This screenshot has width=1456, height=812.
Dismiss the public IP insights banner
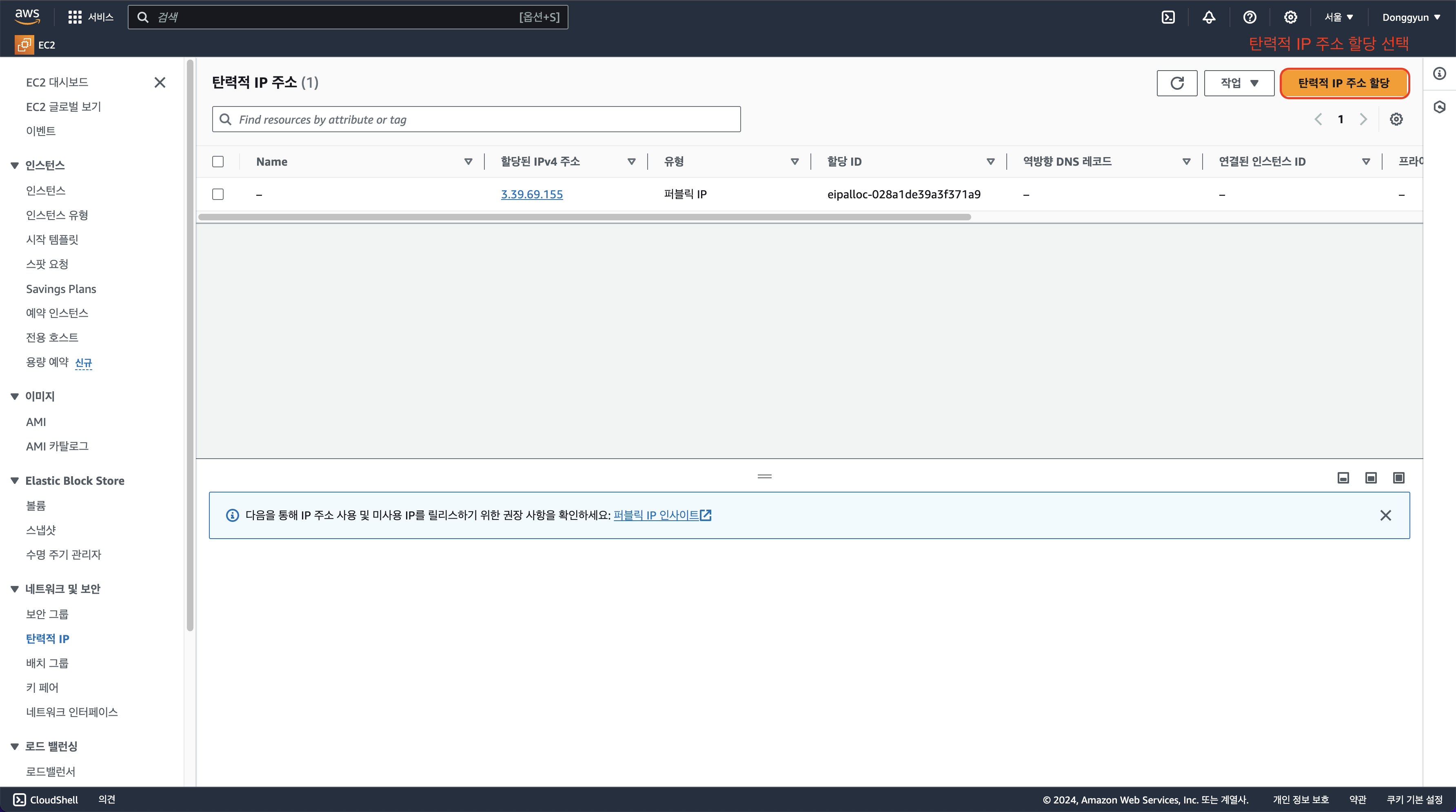point(1385,515)
